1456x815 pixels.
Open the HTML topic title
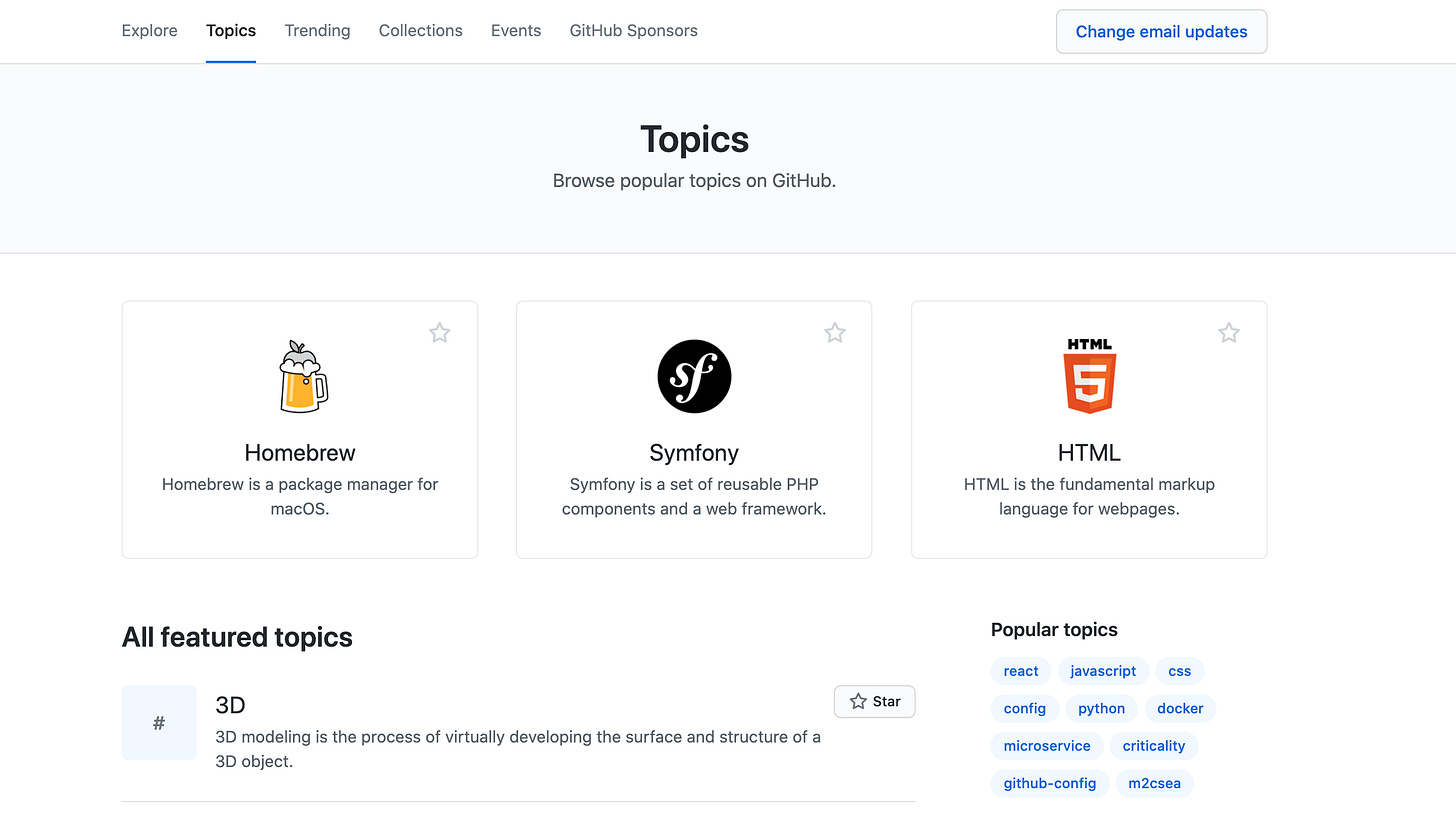coord(1089,453)
